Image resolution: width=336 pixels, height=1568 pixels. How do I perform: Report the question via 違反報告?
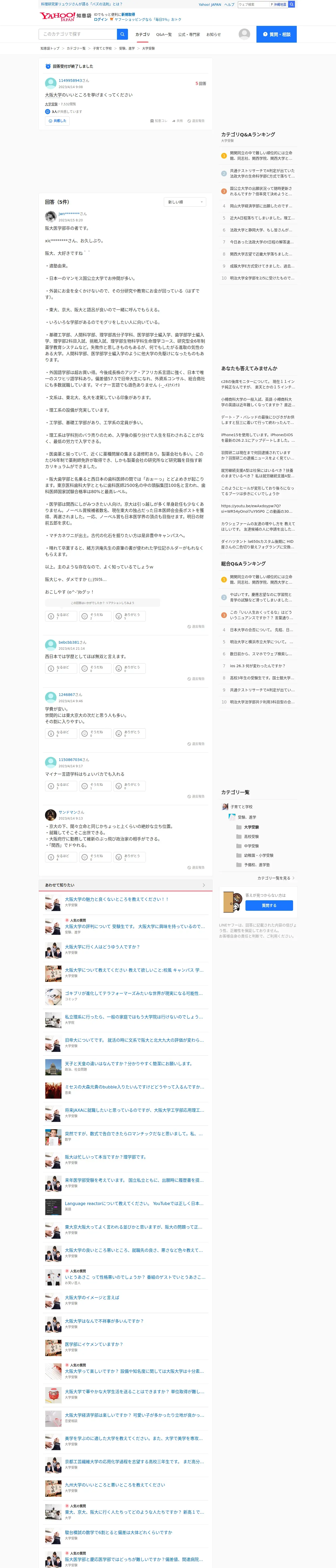click(196, 121)
